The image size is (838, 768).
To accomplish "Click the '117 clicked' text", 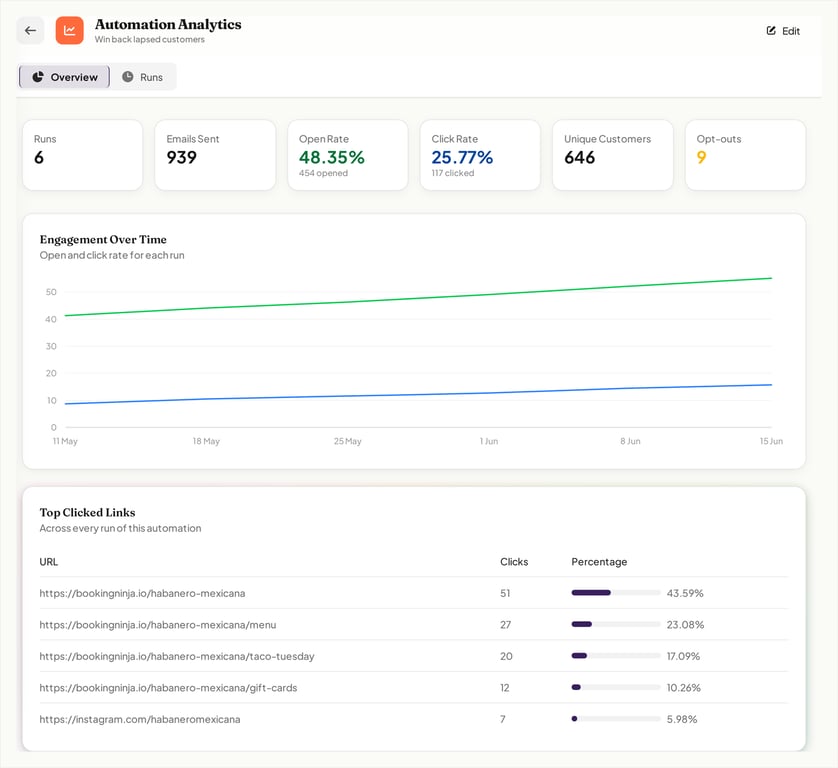I will coord(453,173).
